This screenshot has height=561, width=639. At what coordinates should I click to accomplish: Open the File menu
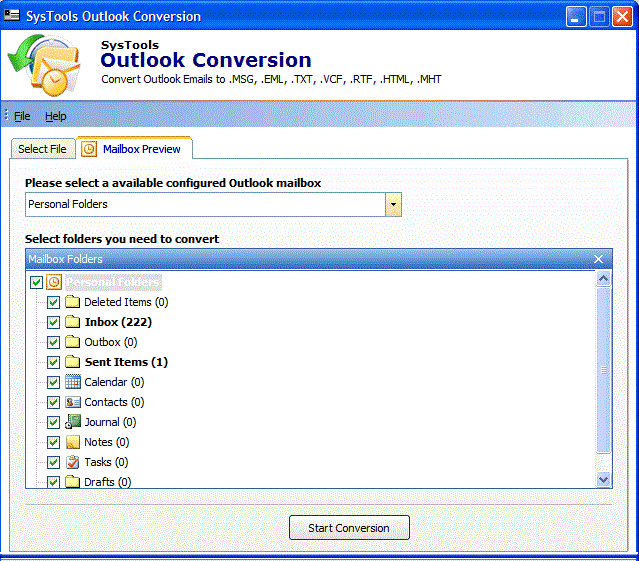[x=22, y=116]
